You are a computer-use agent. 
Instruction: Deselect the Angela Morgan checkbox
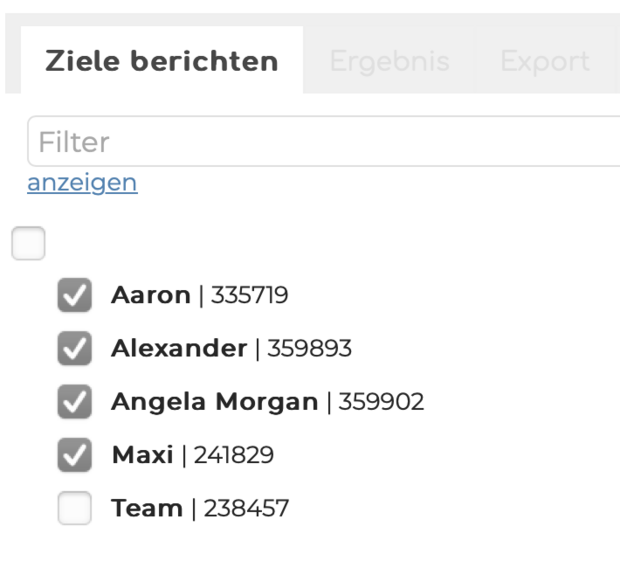click(74, 402)
